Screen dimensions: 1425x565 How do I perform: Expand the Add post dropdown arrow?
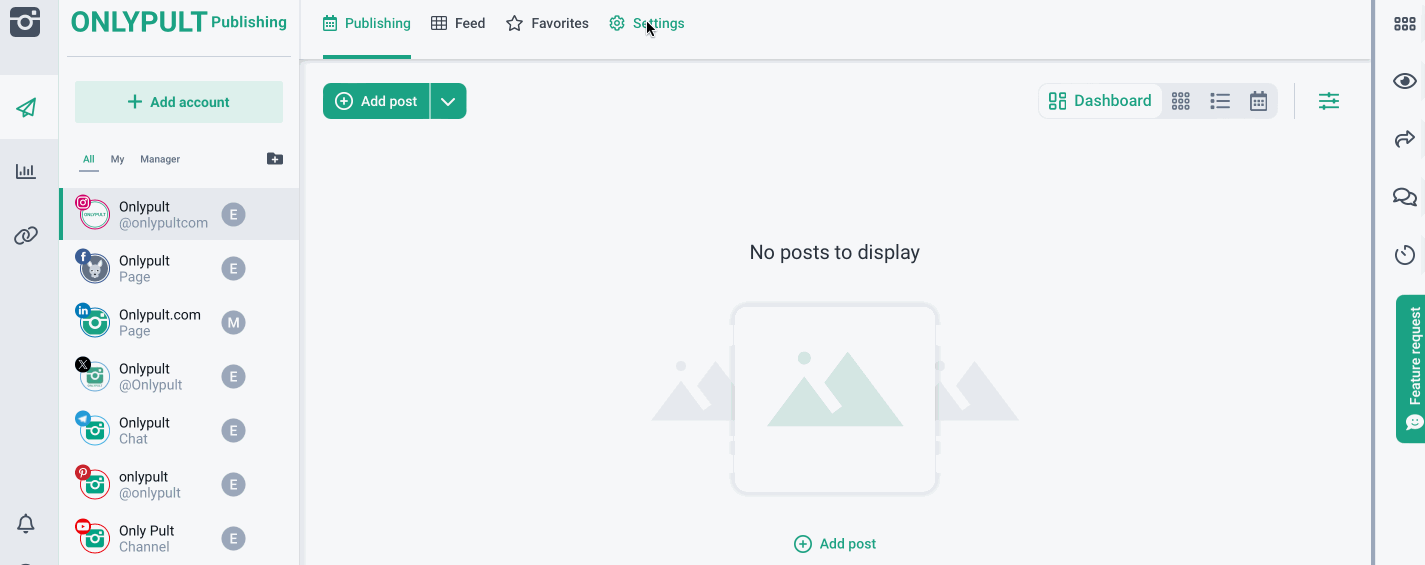pyautogui.click(x=448, y=101)
